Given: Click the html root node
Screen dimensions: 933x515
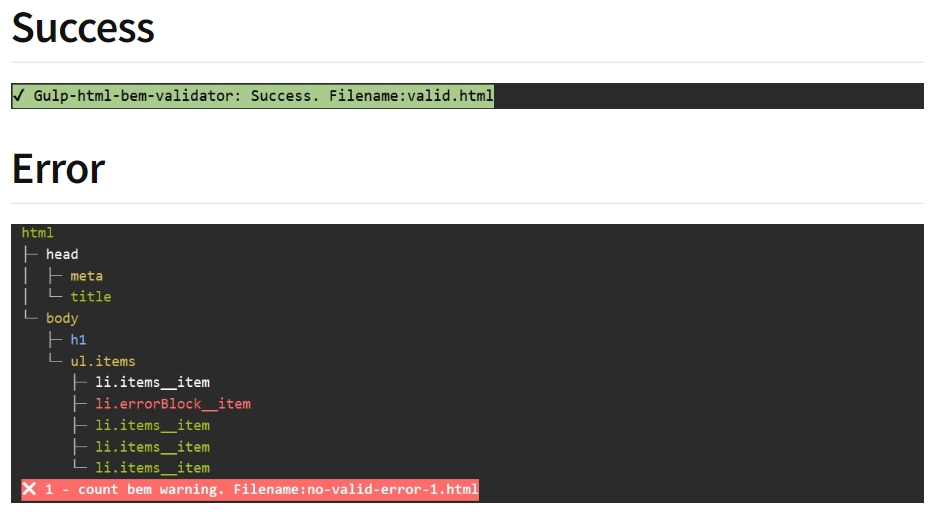Looking at the screenshot, I should [x=37, y=233].
